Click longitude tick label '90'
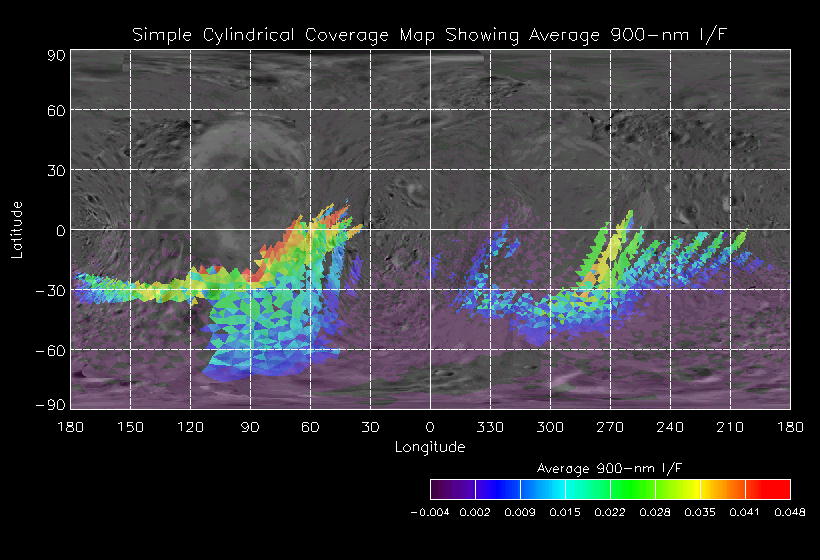 click(x=250, y=427)
